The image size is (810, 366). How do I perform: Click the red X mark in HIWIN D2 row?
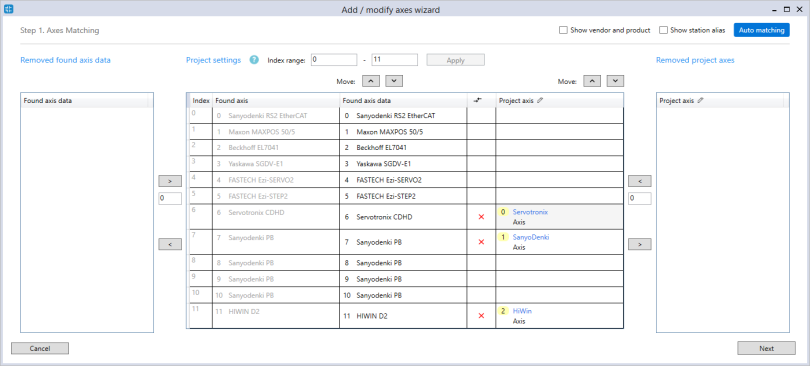click(481, 316)
